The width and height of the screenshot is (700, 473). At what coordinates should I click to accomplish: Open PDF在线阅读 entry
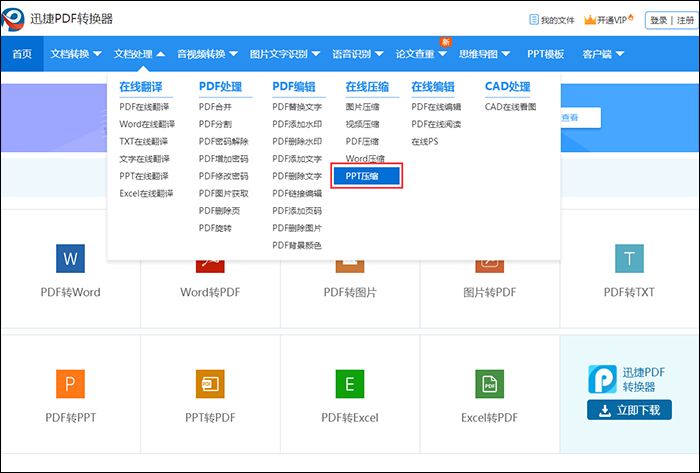(x=436, y=124)
